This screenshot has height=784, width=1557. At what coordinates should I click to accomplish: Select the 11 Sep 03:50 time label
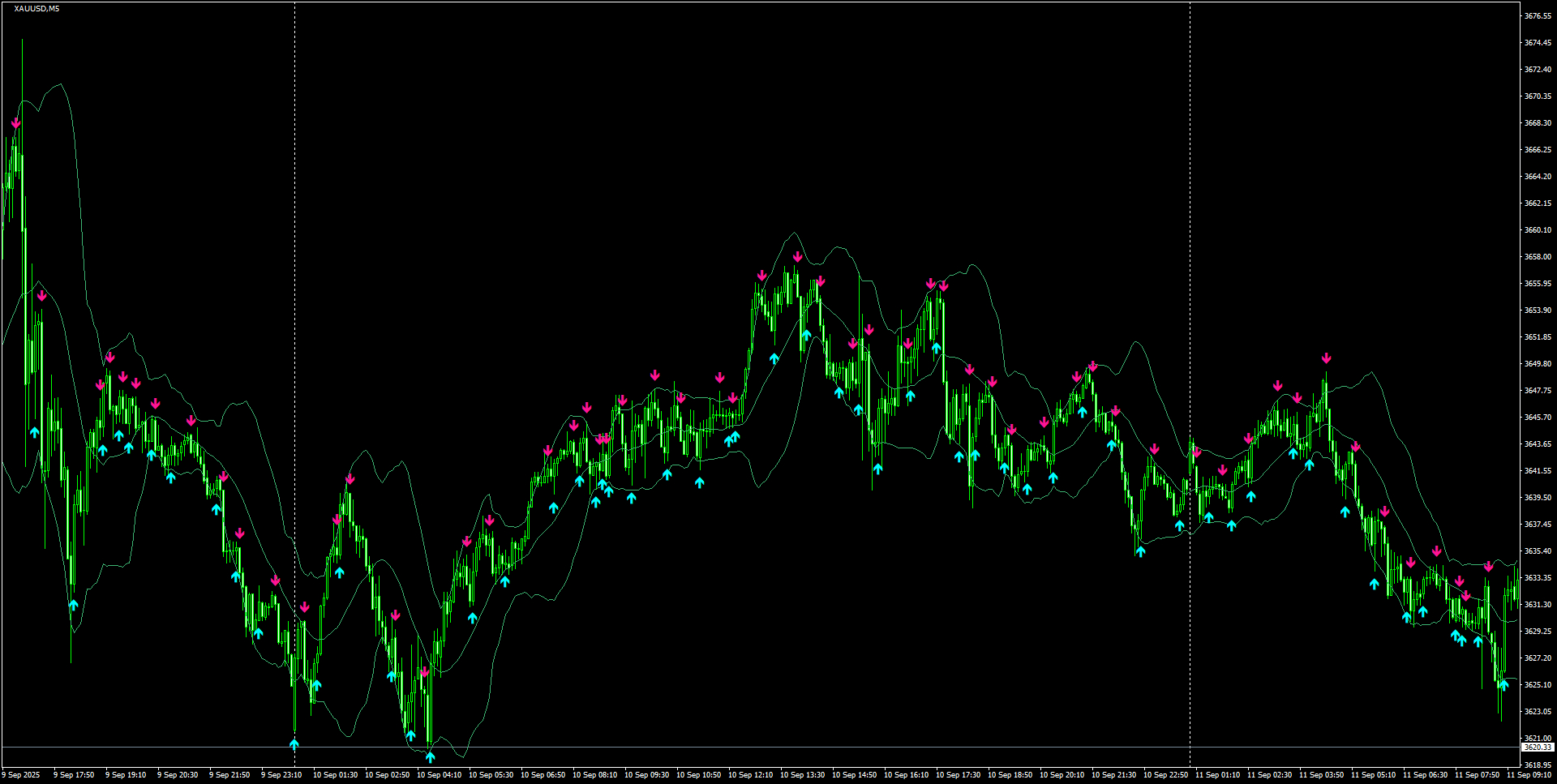tap(1321, 775)
